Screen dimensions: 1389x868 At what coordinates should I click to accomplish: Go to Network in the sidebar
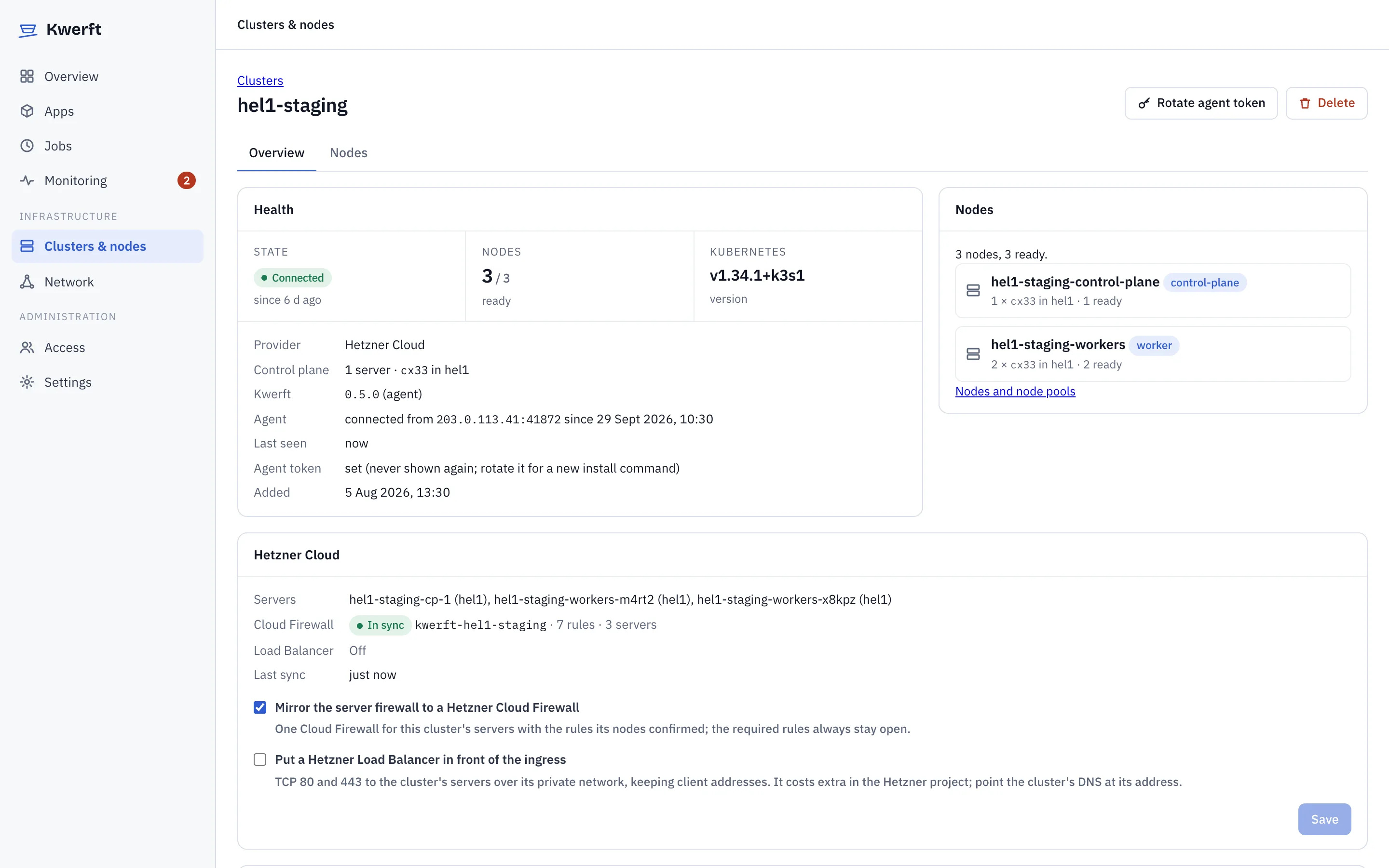(108, 282)
